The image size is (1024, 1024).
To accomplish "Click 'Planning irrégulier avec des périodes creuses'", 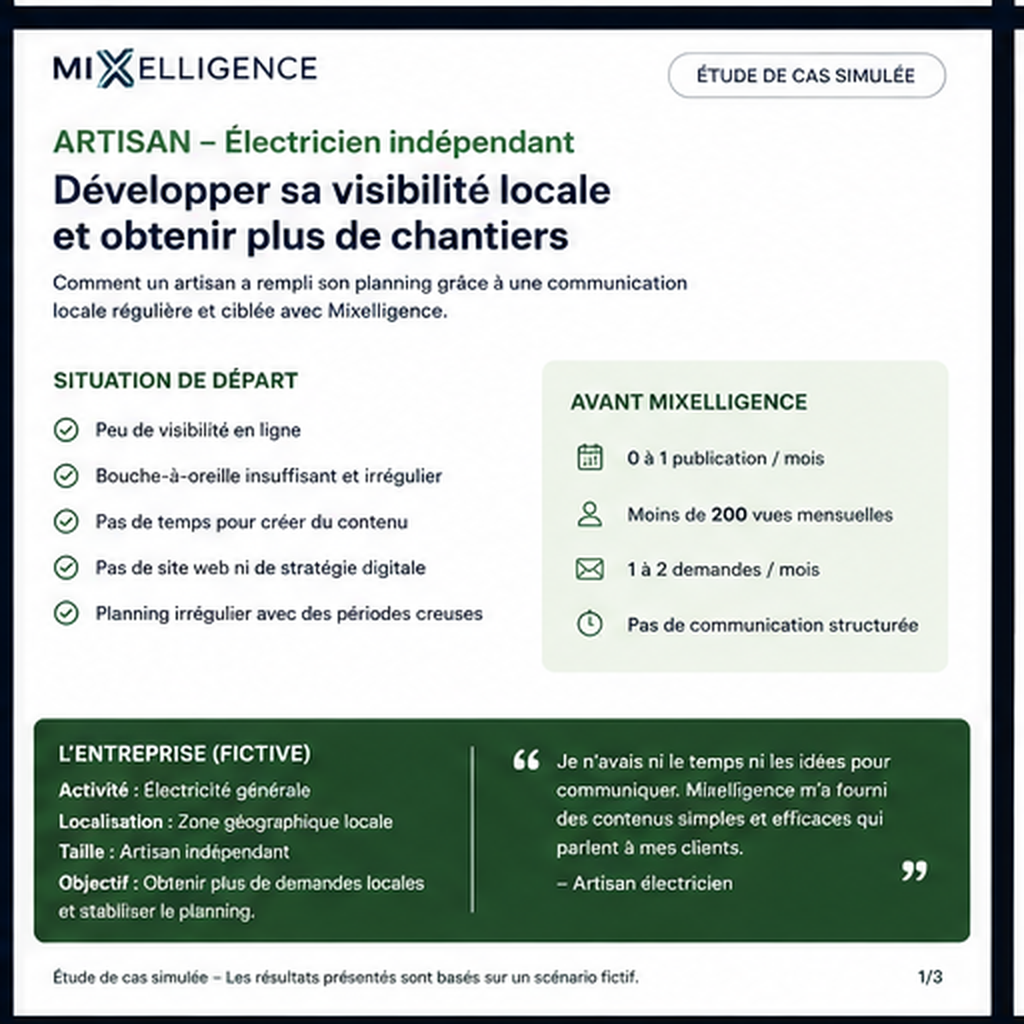I will click(289, 613).
